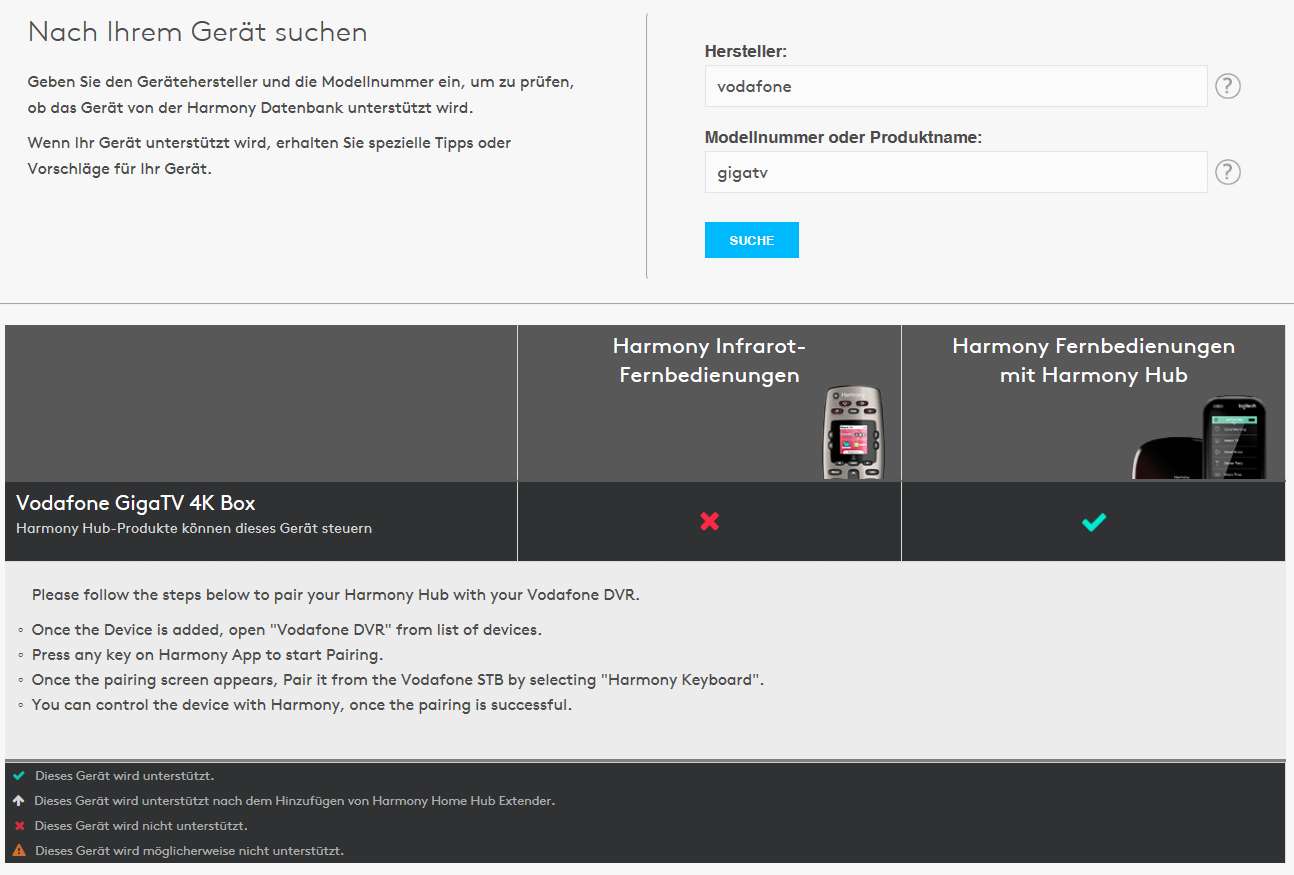Click the white up-arrow legend icon
Viewport: 1294px width, 875px height.
point(19,801)
